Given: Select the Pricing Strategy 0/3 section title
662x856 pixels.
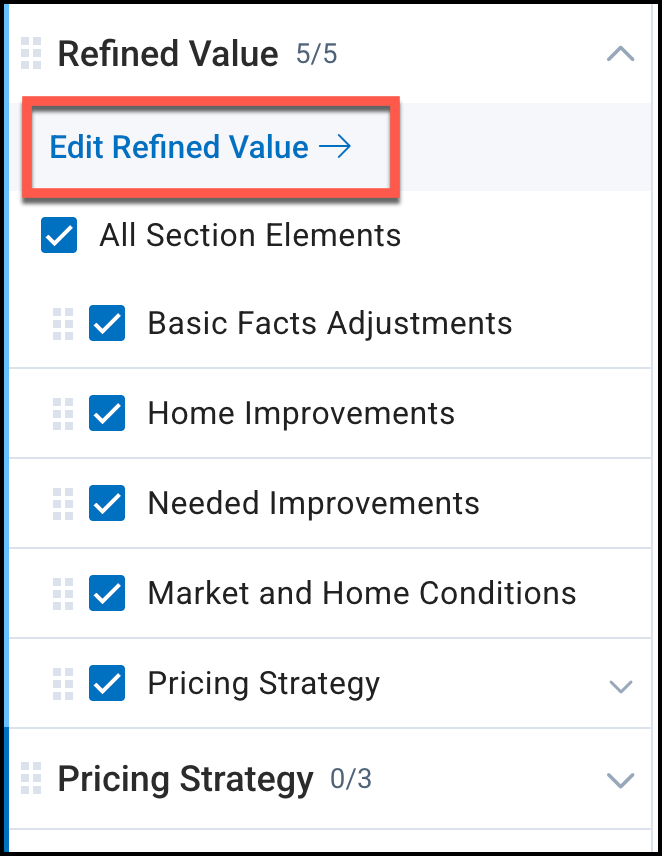Looking at the screenshot, I should click(x=185, y=778).
